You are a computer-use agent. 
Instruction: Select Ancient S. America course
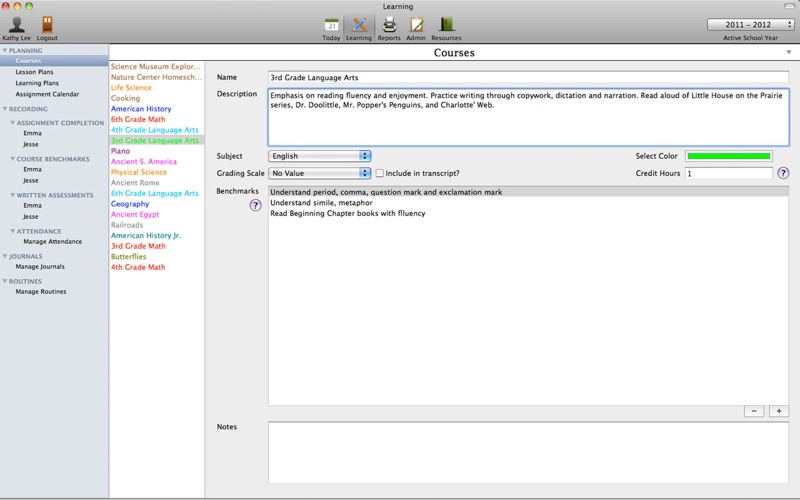tap(144, 162)
